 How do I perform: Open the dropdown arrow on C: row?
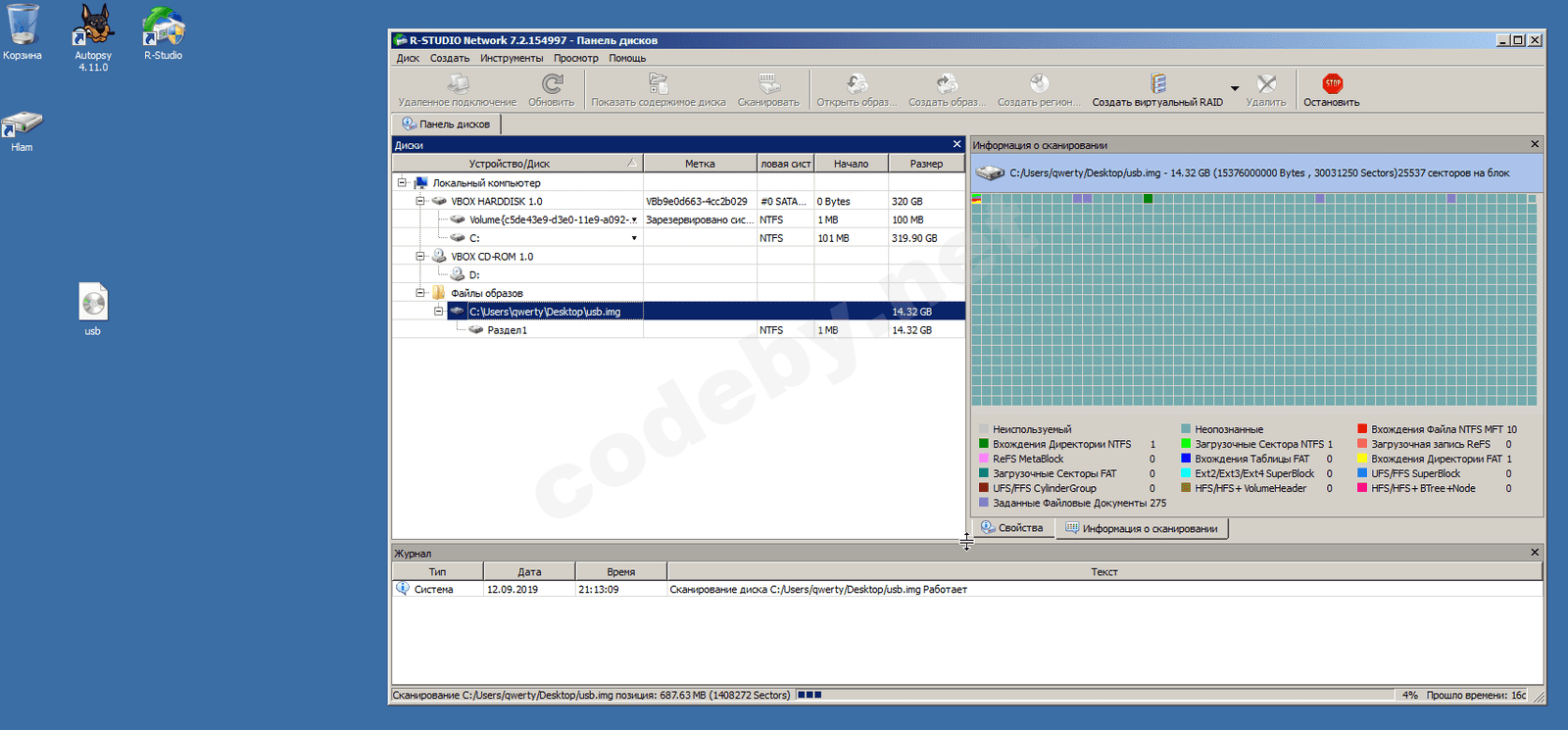634,238
